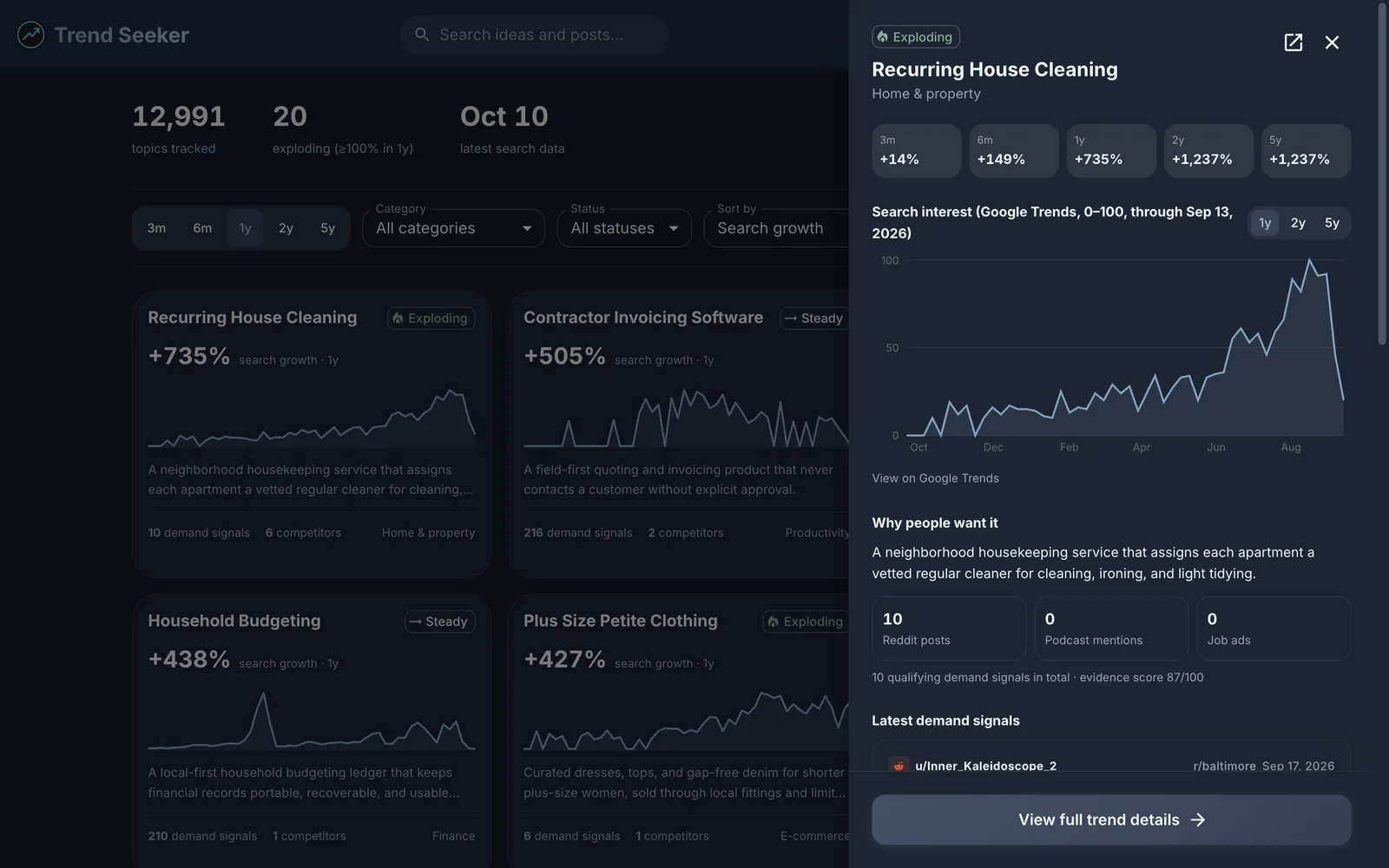1389x868 pixels.
Task: Click the 5y +1,237% growth stat tile
Action: coord(1306,151)
